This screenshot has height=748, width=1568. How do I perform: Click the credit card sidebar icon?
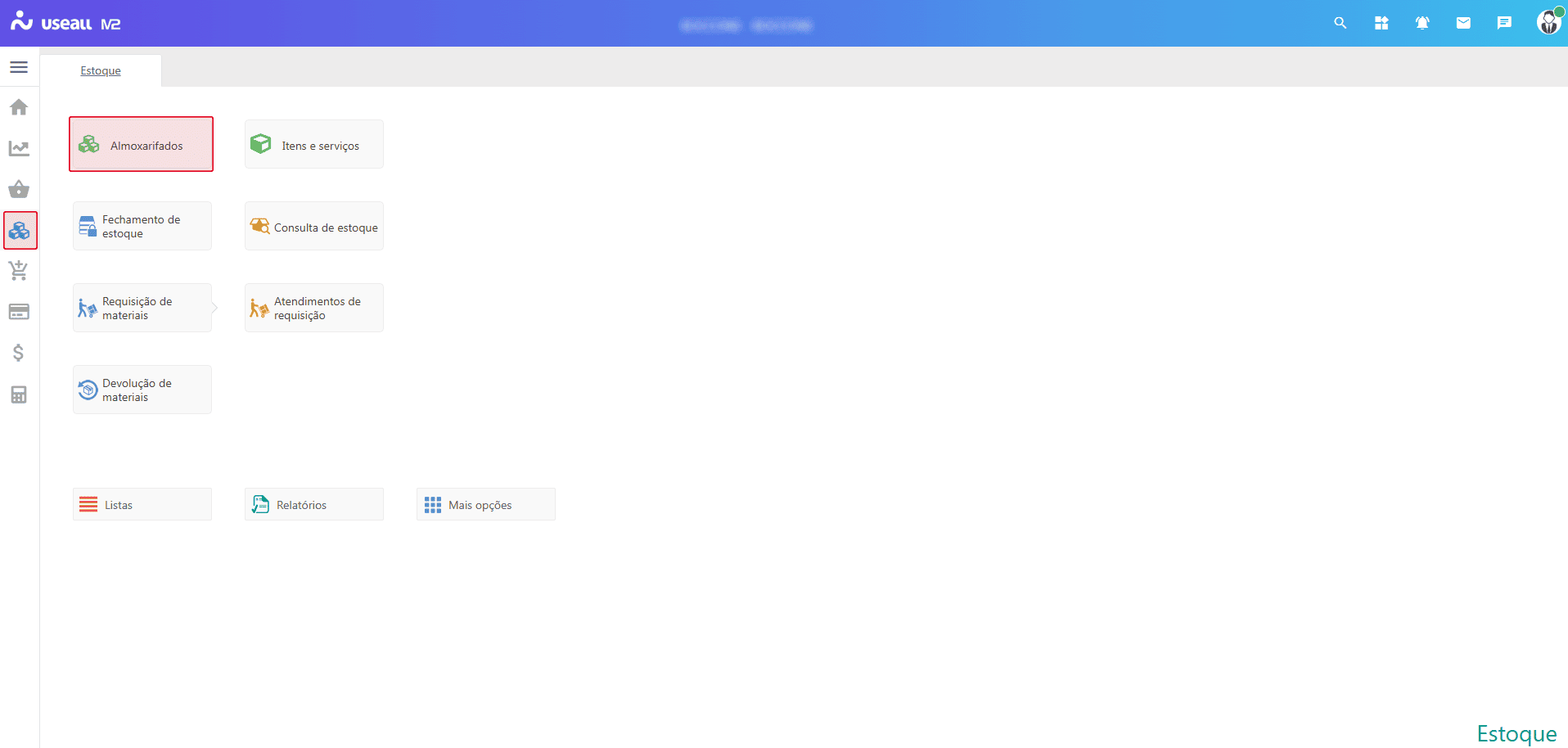[19, 312]
